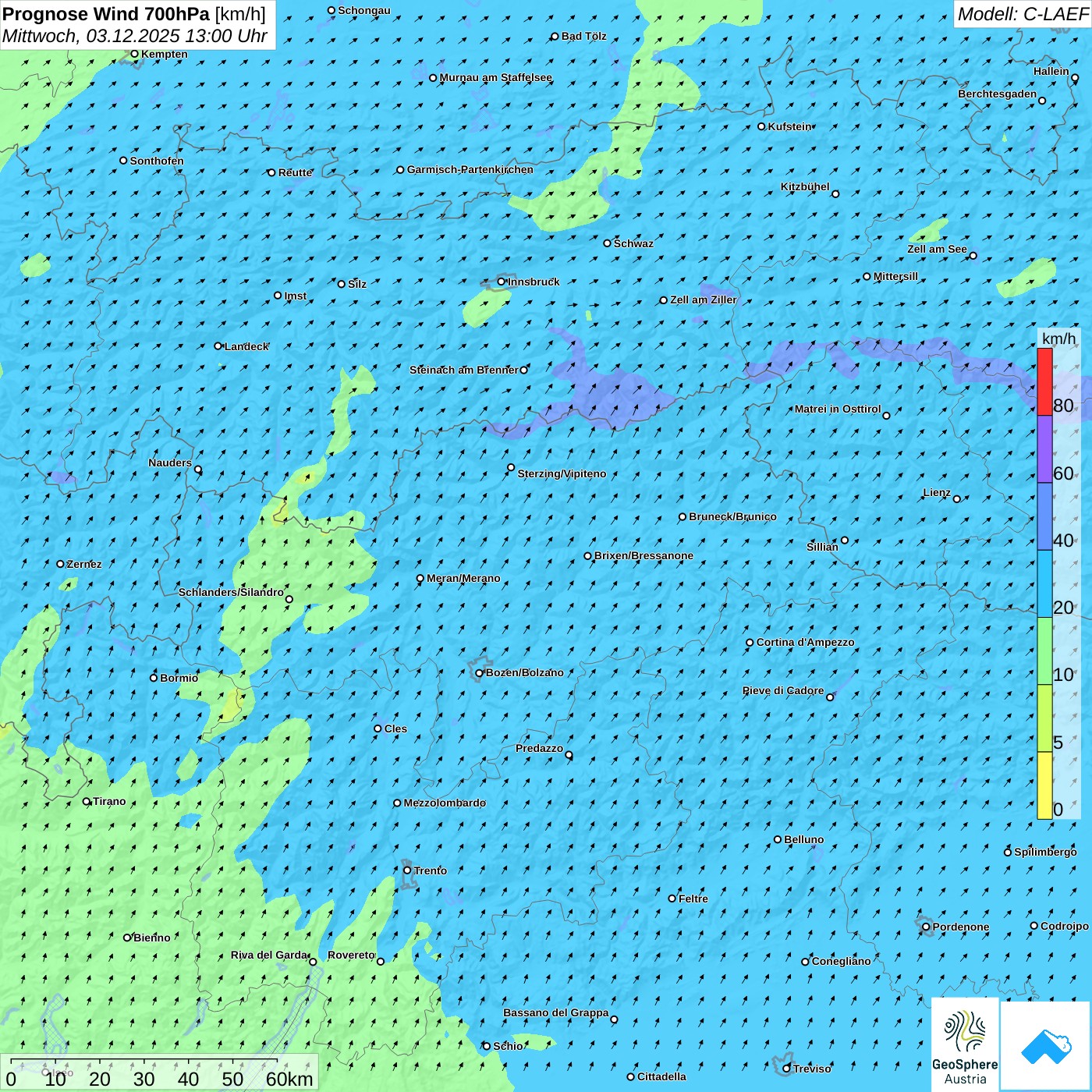
Task: Click the 60km scale bar label
Action: [x=289, y=1079]
